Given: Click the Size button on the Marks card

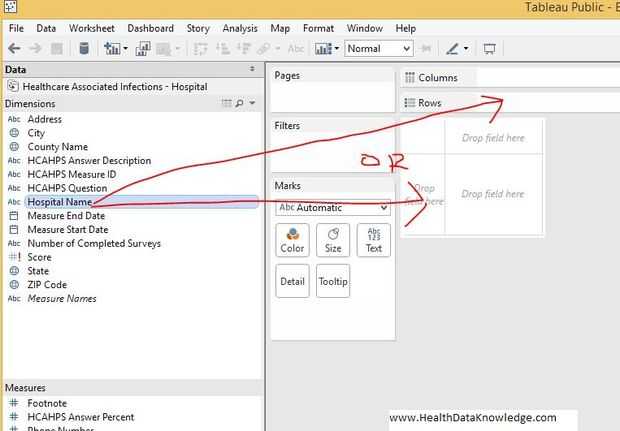Looking at the screenshot, I should (x=333, y=240).
